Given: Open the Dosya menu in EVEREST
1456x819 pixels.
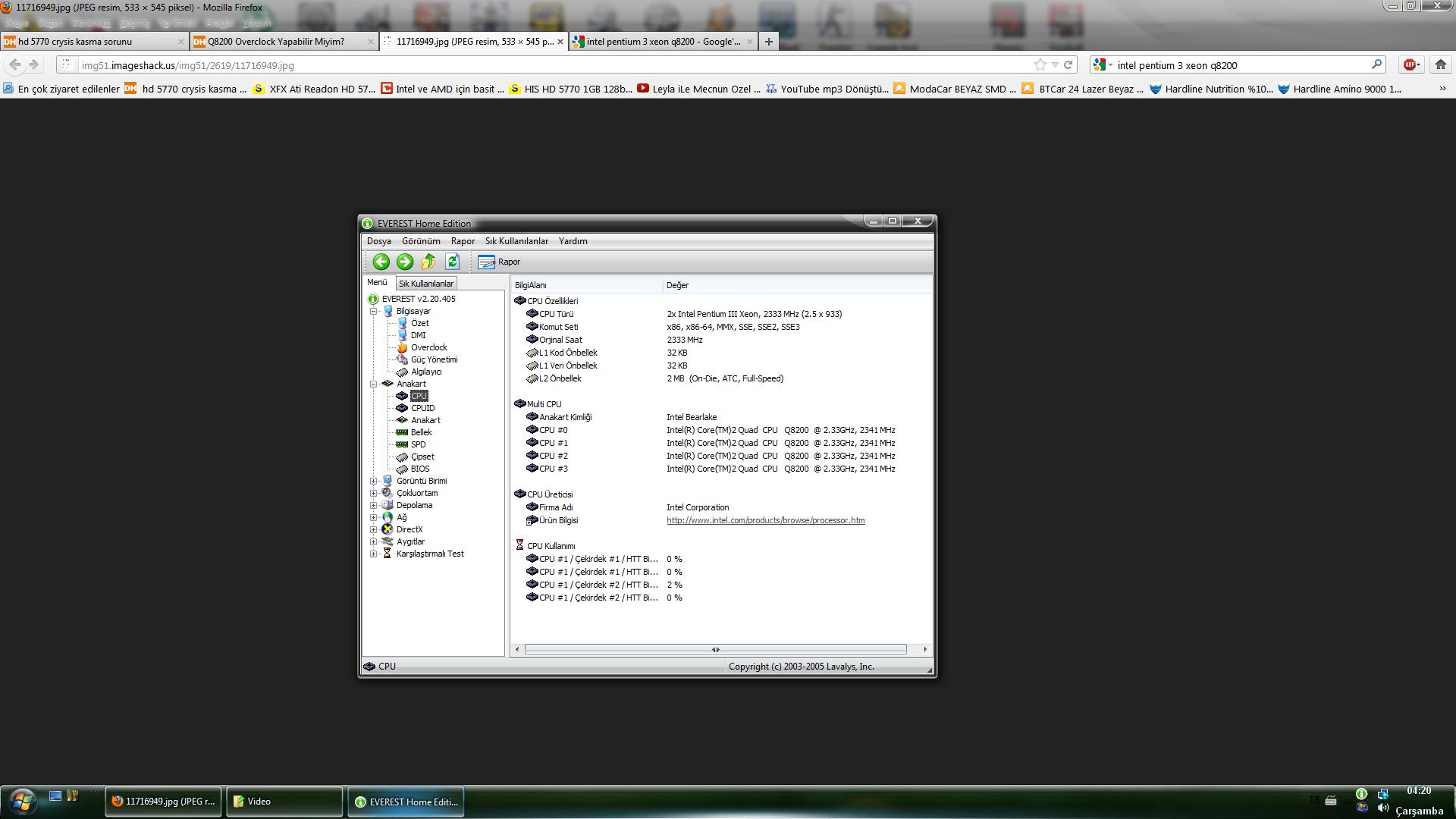Looking at the screenshot, I should [x=379, y=241].
